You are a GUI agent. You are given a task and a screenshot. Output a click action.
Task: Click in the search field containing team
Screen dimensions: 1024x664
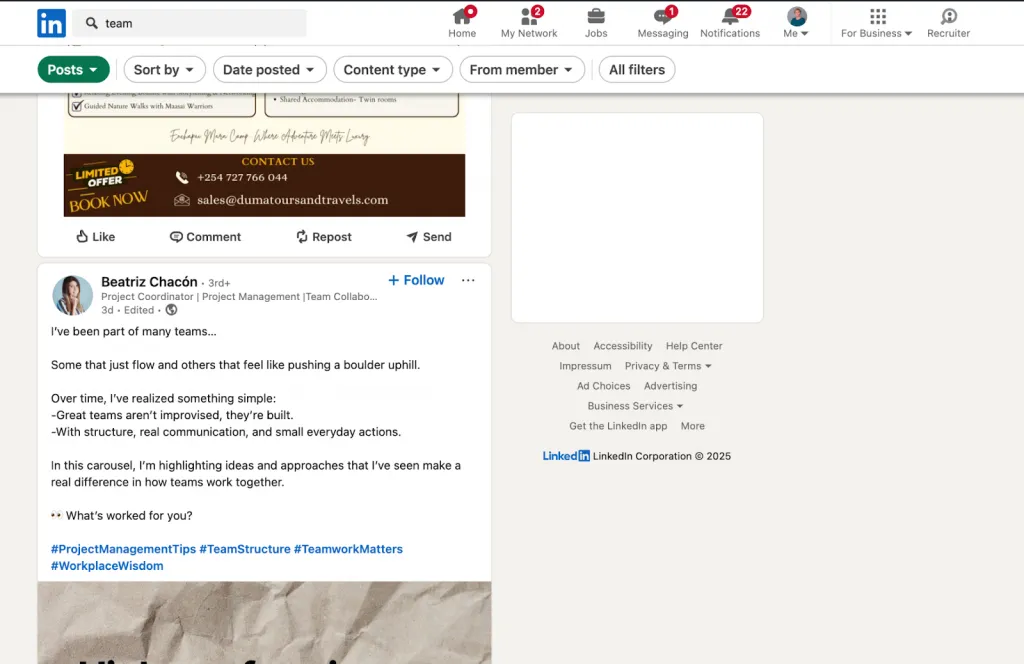click(189, 24)
